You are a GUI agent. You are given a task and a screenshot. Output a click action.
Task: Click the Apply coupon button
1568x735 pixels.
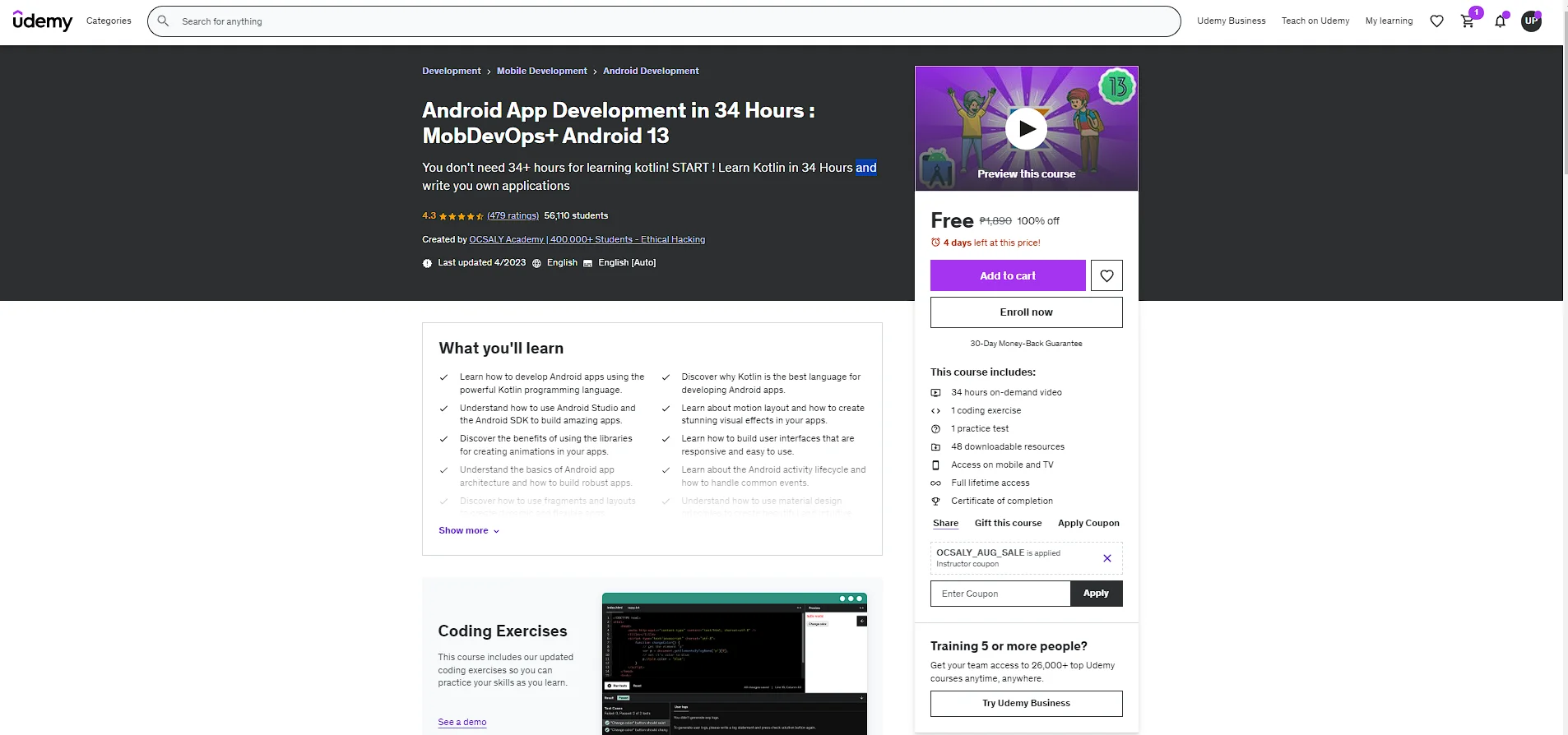coord(1096,594)
